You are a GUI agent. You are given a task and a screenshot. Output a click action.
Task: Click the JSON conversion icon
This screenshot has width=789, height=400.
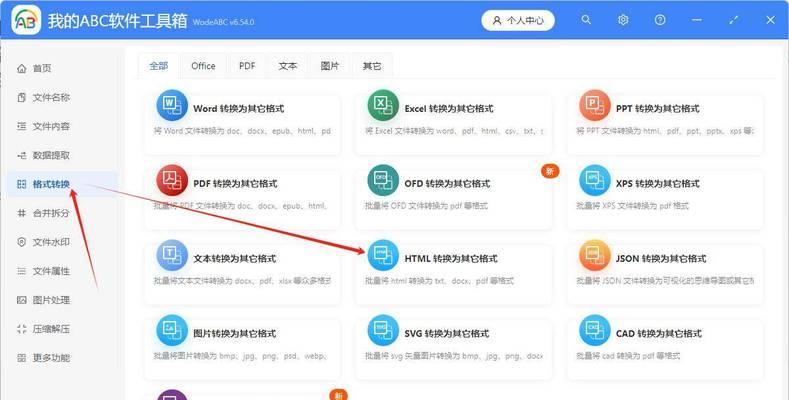(595, 255)
